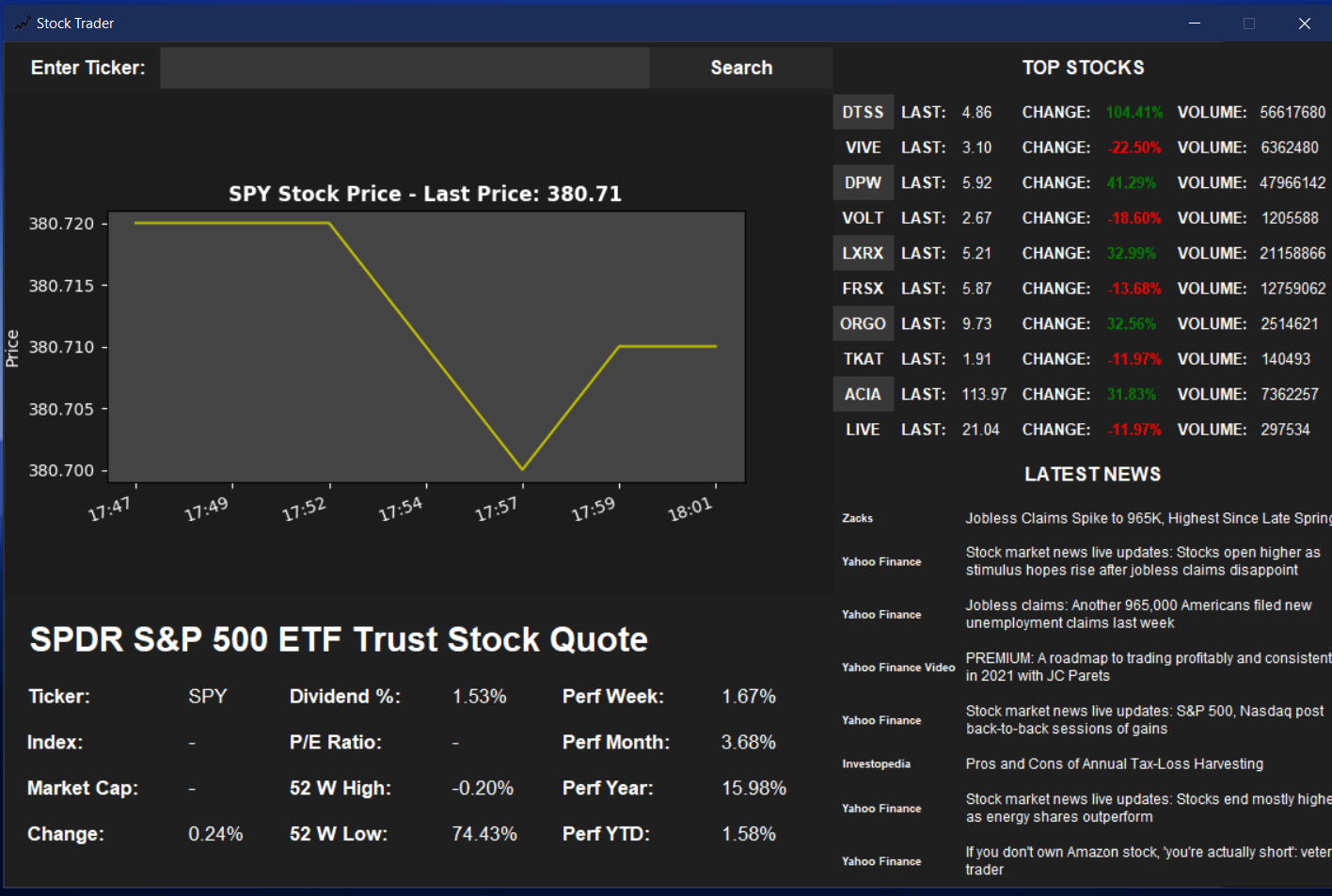The height and width of the screenshot is (896, 1332).
Task: Open the Amazon stock 'actually short' headline
Action: click(x=1149, y=860)
